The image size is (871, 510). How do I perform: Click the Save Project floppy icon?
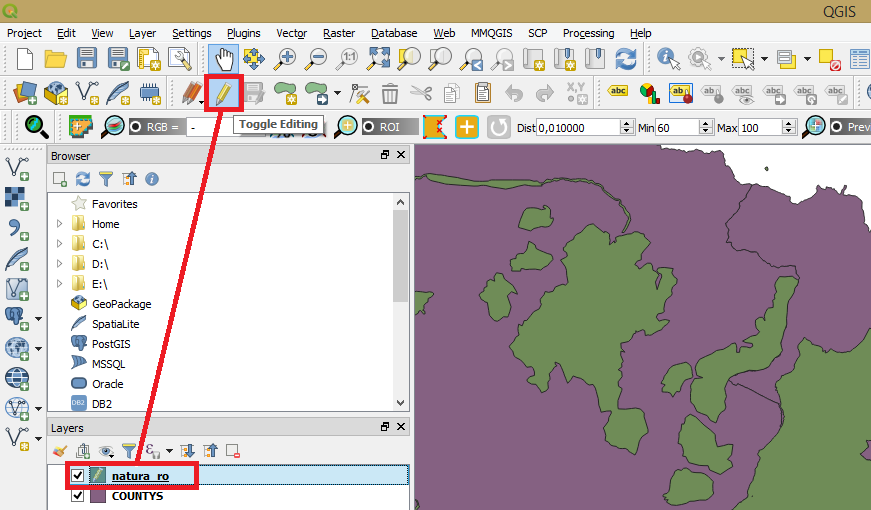click(x=88, y=59)
